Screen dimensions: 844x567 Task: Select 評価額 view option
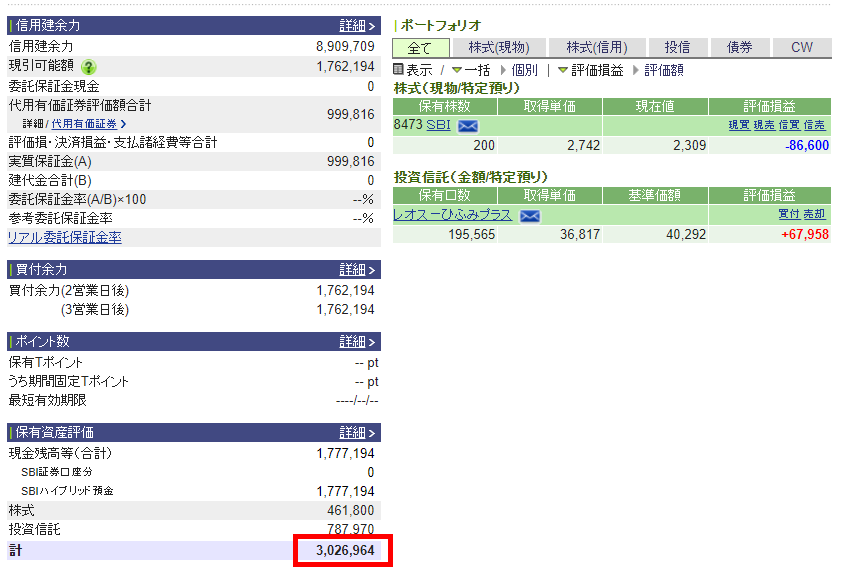(664, 70)
